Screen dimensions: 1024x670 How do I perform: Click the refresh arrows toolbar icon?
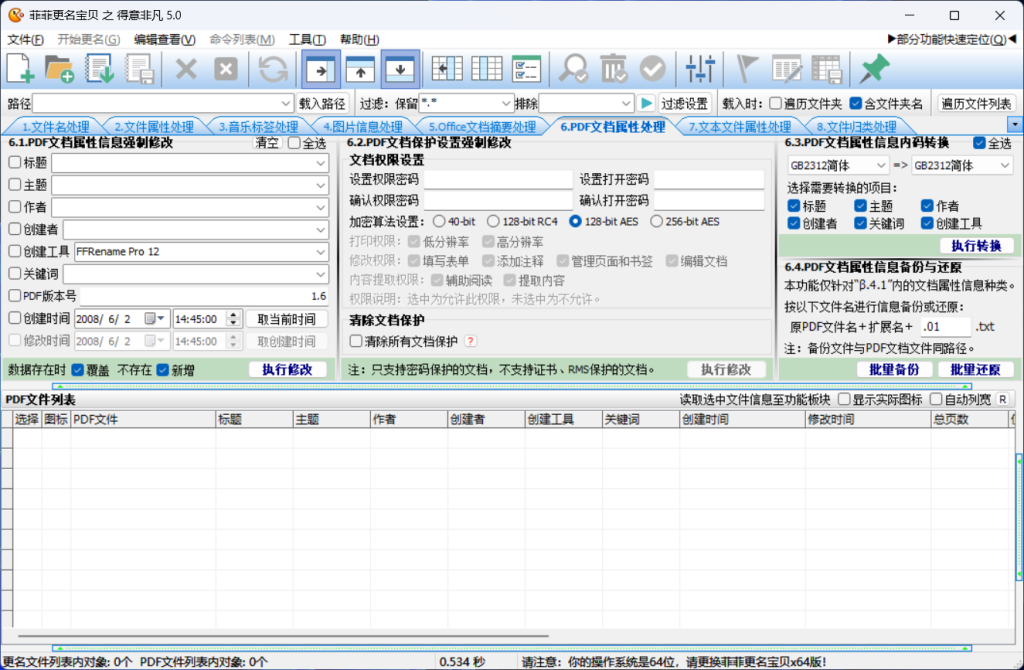click(x=273, y=68)
